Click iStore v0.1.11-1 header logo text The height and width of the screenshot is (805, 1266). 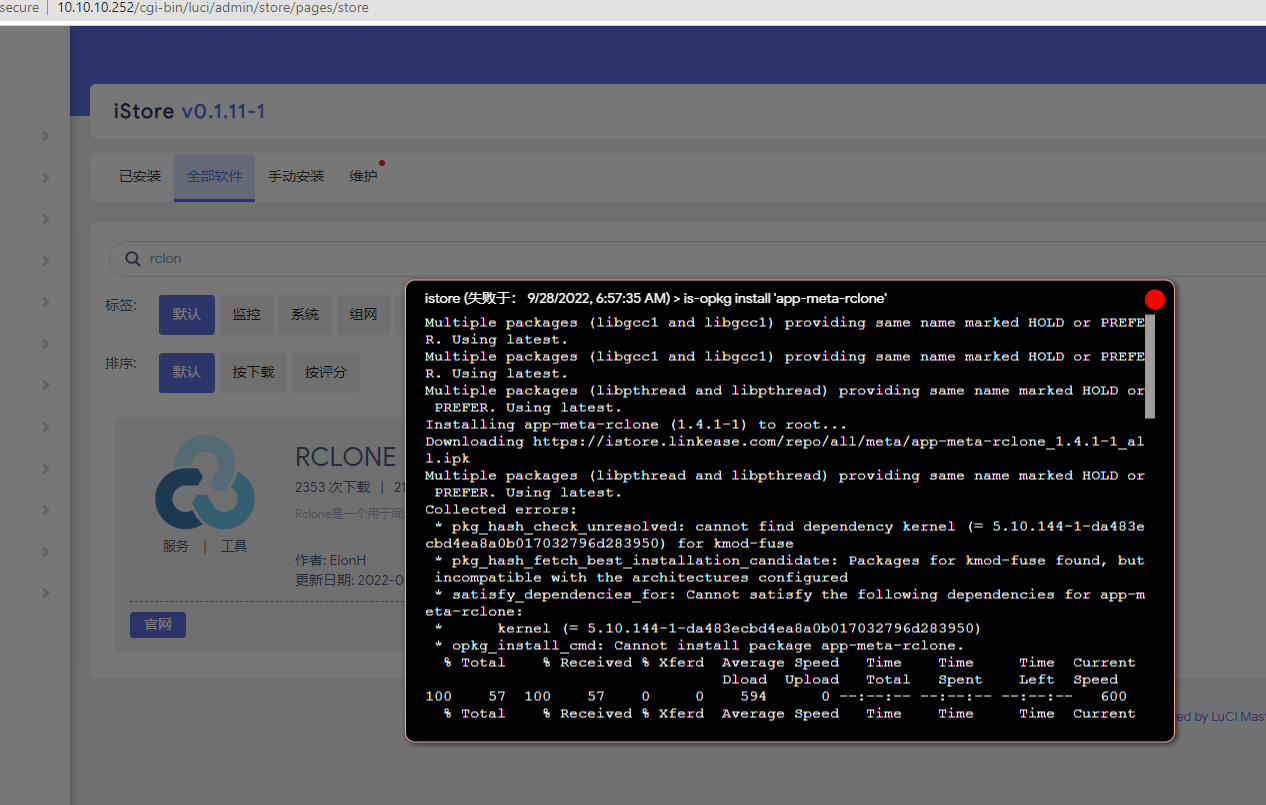[188, 111]
